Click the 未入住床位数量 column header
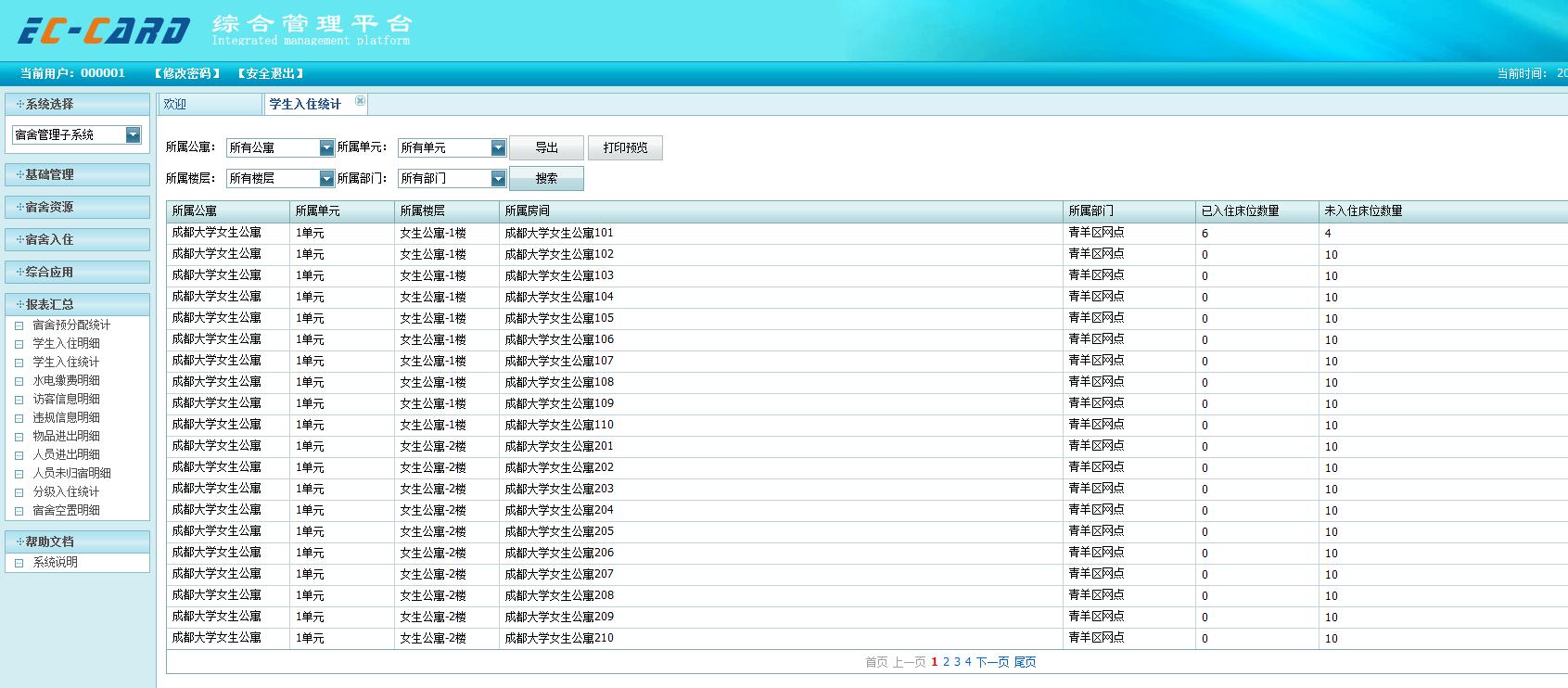 (1444, 211)
